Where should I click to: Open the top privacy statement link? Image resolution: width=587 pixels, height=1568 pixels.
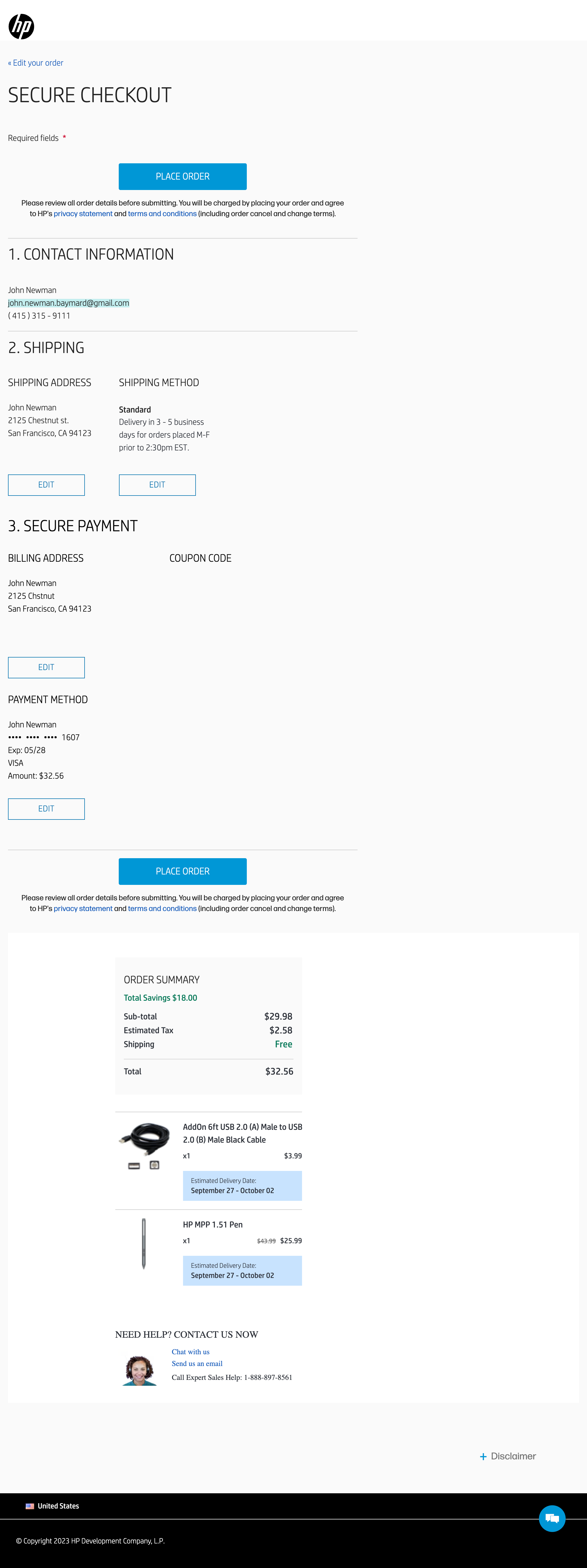(x=83, y=214)
